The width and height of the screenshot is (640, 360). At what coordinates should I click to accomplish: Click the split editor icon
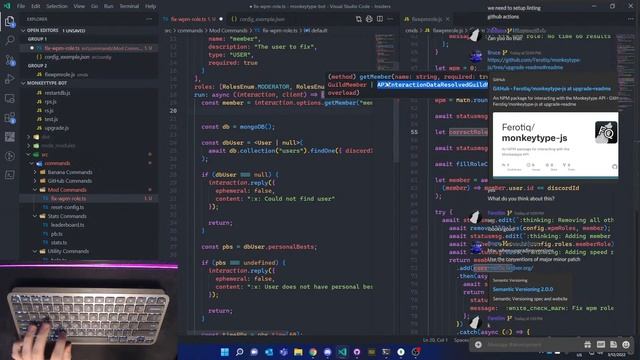click(x=380, y=19)
